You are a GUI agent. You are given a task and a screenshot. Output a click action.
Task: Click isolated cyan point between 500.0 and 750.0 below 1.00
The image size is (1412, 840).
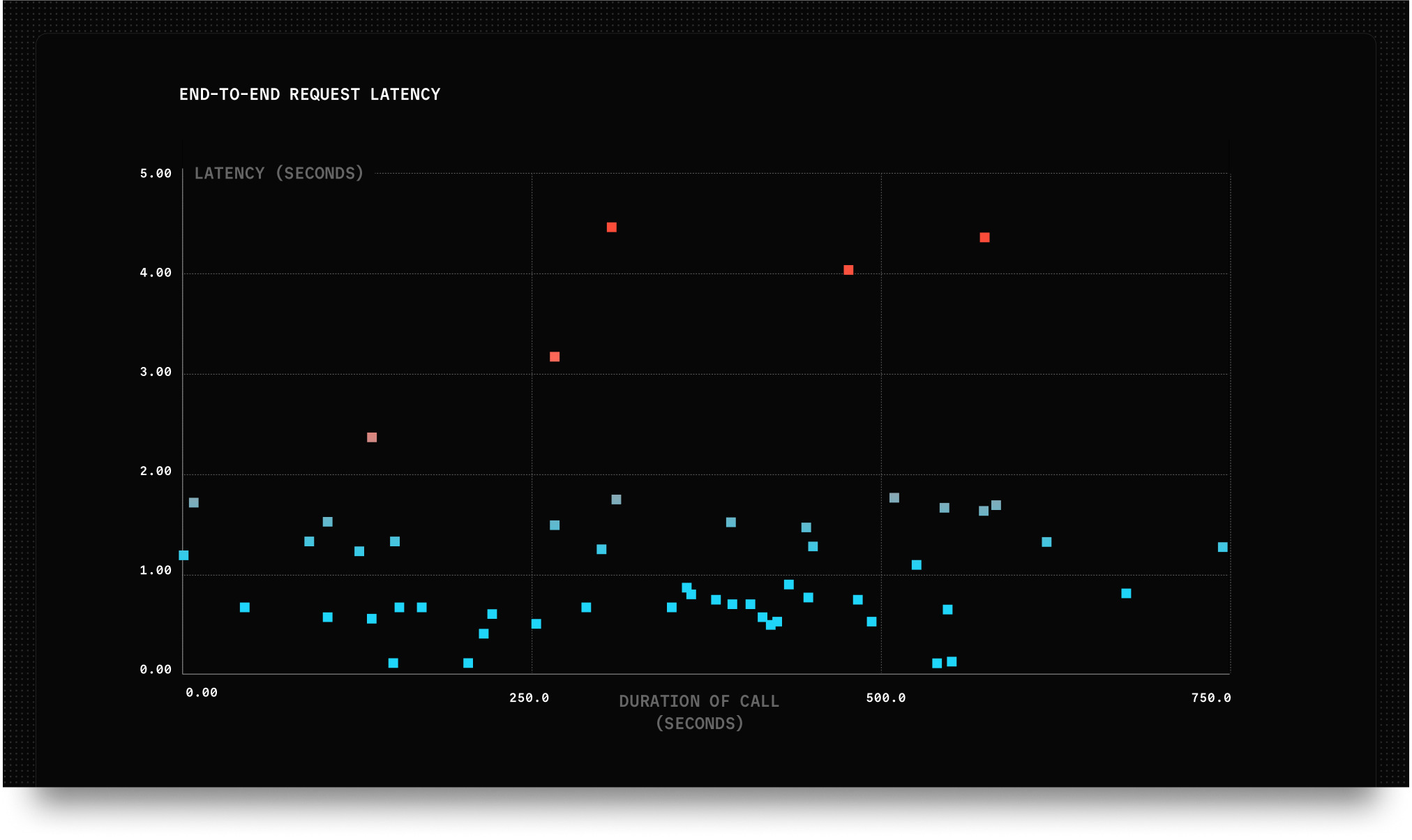[1126, 594]
